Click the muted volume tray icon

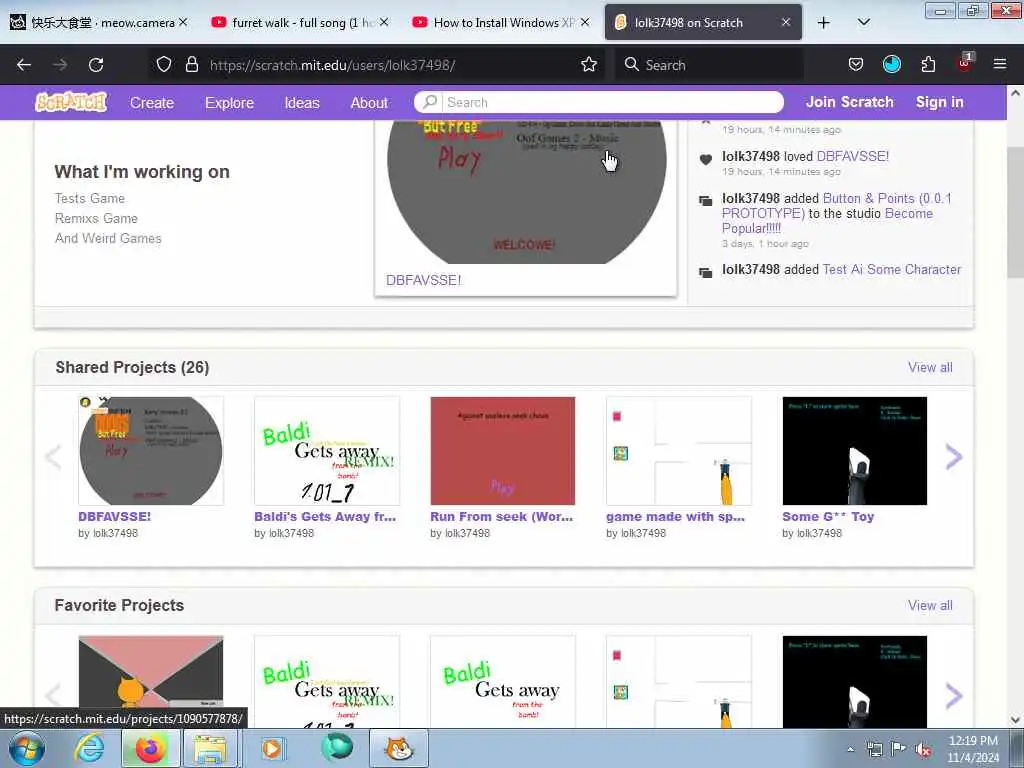tap(923, 750)
